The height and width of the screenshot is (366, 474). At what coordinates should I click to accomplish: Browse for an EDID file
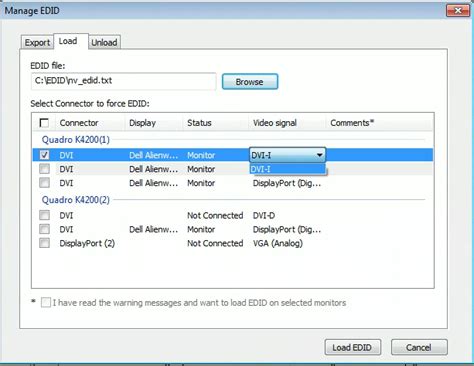tap(250, 82)
